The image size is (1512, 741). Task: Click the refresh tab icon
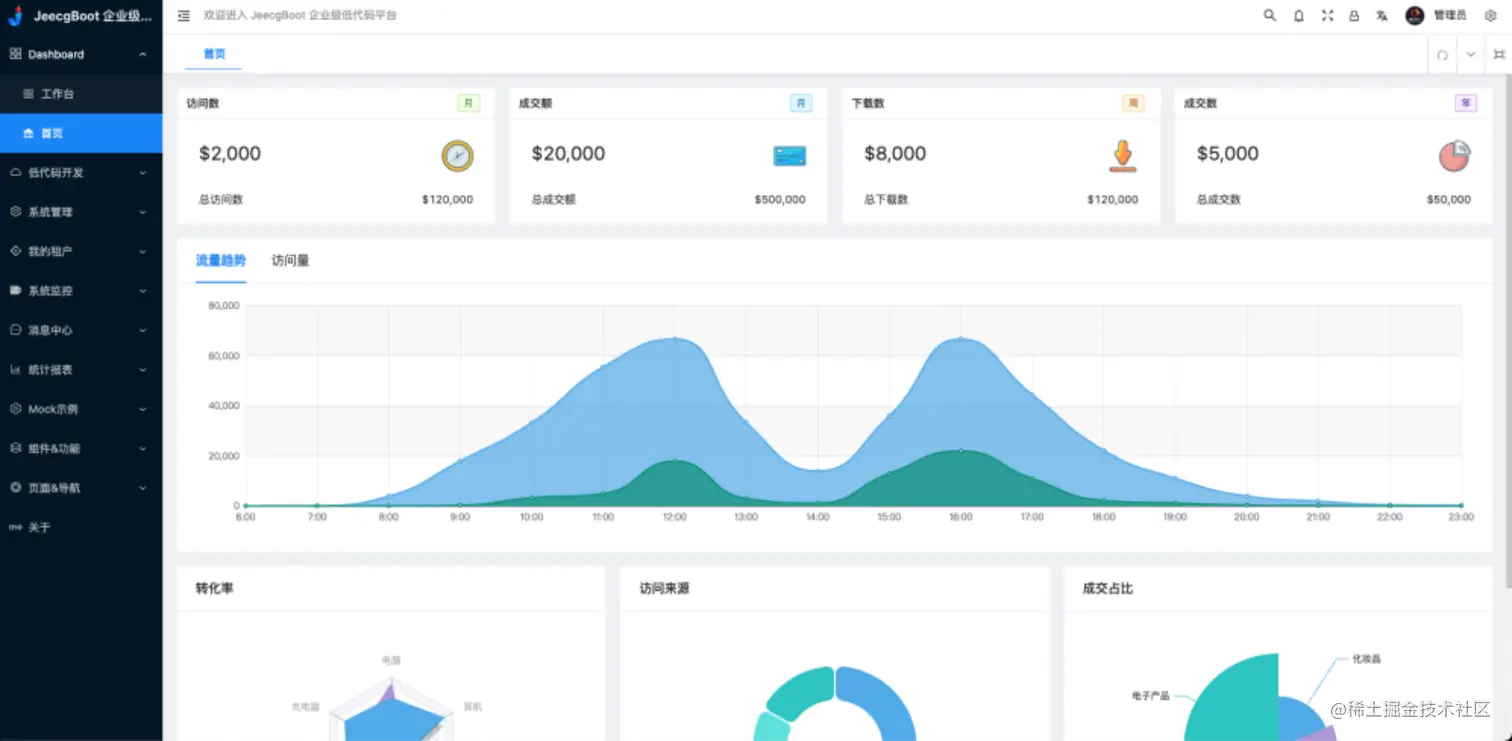(1442, 55)
